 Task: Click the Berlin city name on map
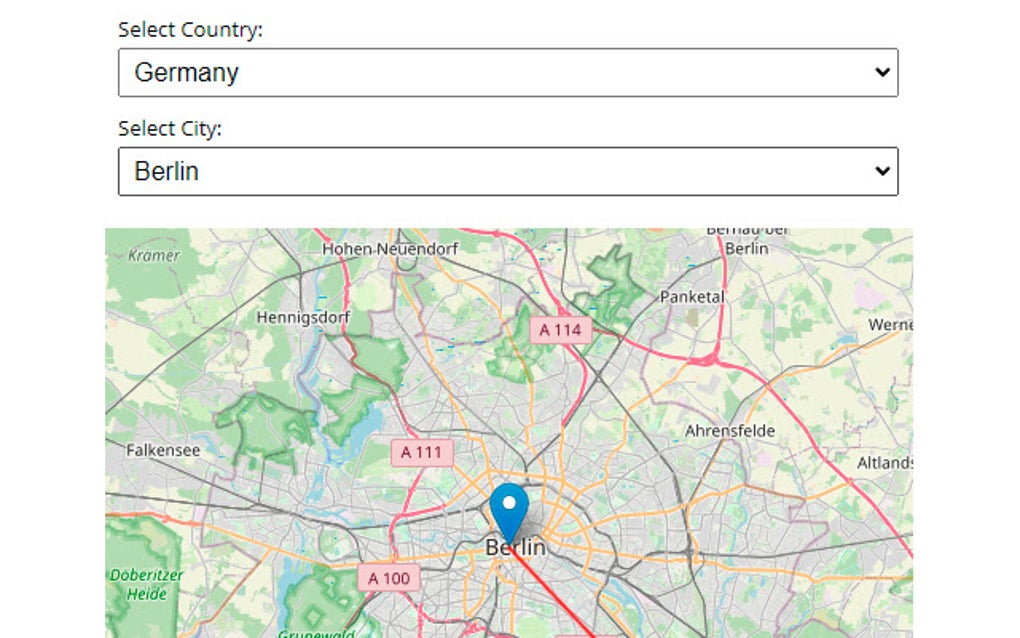pyautogui.click(x=515, y=548)
